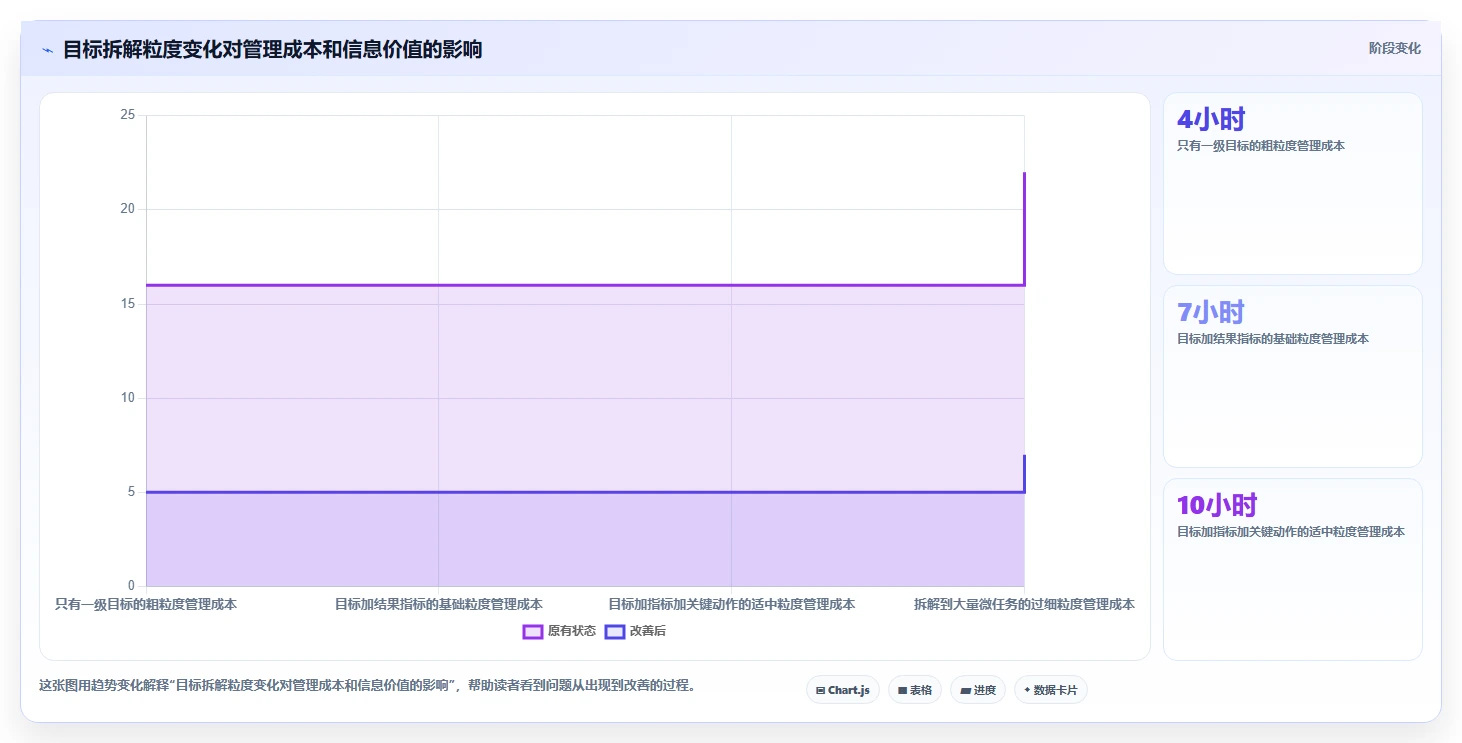Click x-axis label 只有一级目标的粗粒度管理成本

pos(146,604)
